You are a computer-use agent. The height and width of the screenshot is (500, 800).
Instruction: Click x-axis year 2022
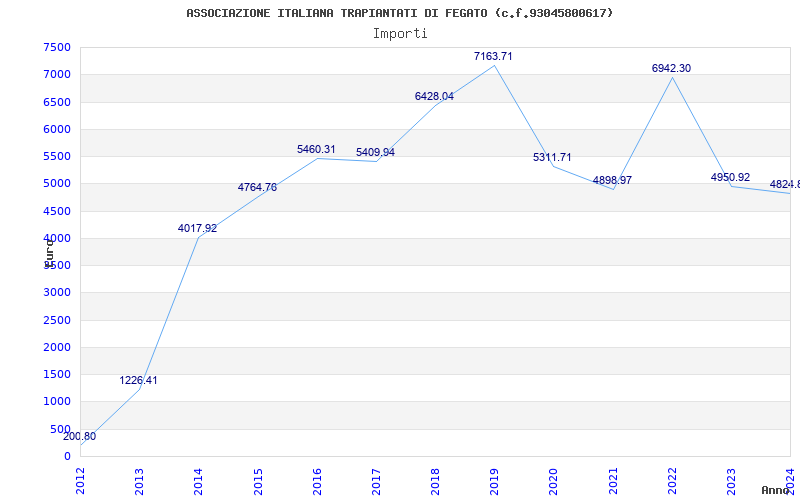(x=672, y=481)
